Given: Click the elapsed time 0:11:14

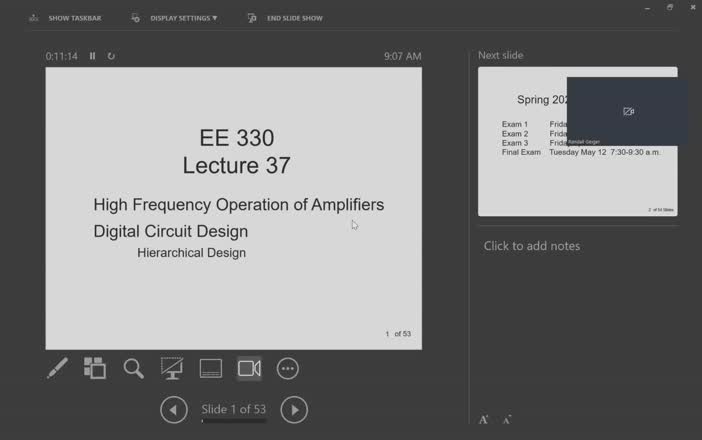Looking at the screenshot, I should tap(61, 56).
